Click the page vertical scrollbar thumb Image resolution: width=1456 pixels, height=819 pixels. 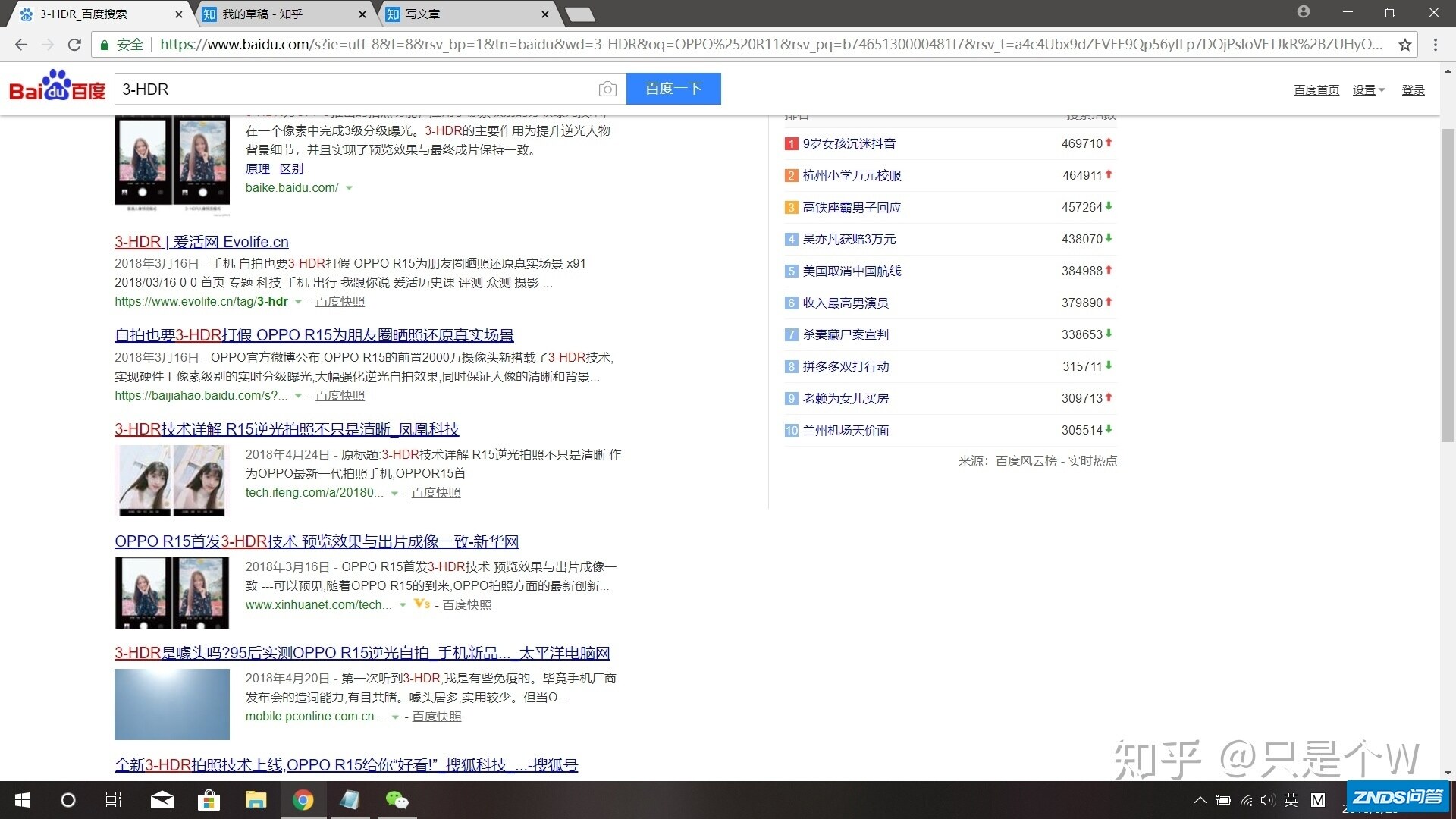(1448, 285)
